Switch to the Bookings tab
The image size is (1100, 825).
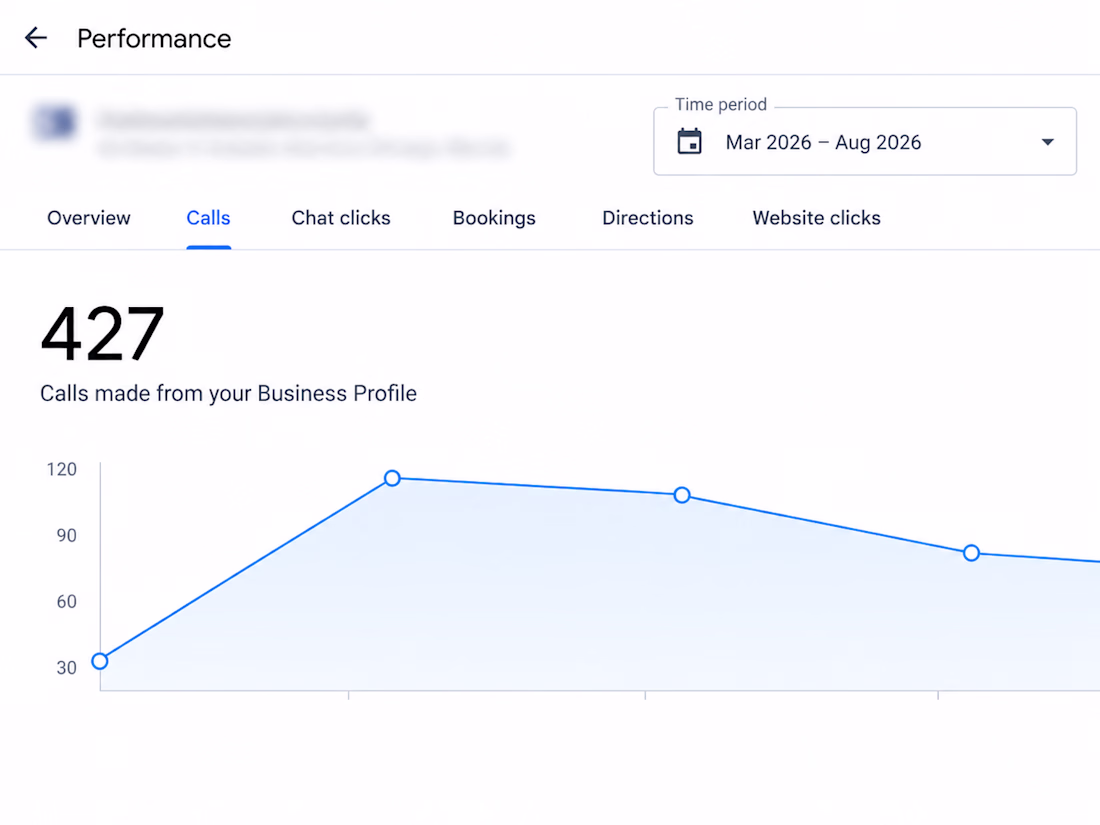tap(494, 218)
